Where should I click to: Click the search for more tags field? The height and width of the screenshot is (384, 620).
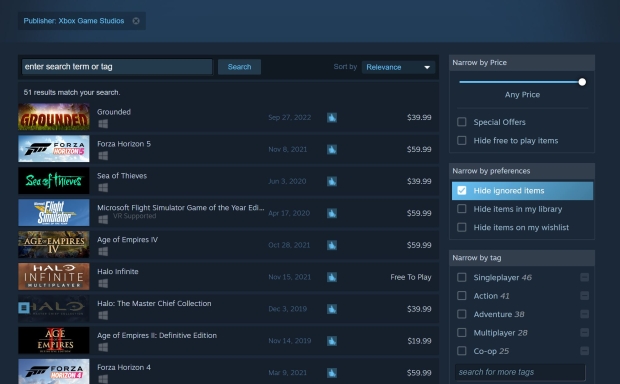[520, 372]
